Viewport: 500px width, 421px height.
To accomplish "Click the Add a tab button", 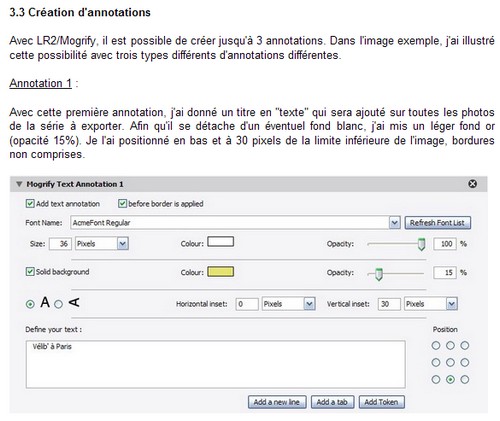I will tap(332, 402).
